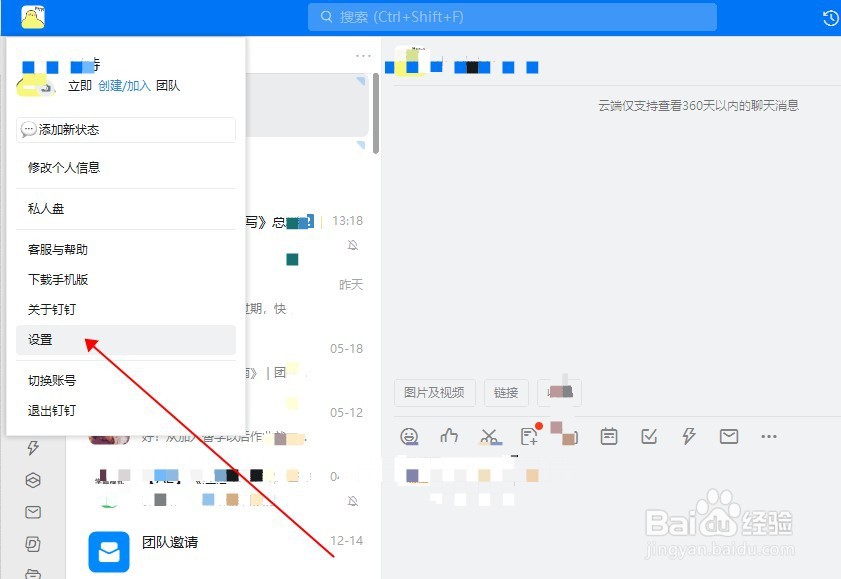Select the screenshot scissors tool
This screenshot has width=841, height=579.
pyautogui.click(x=488, y=436)
